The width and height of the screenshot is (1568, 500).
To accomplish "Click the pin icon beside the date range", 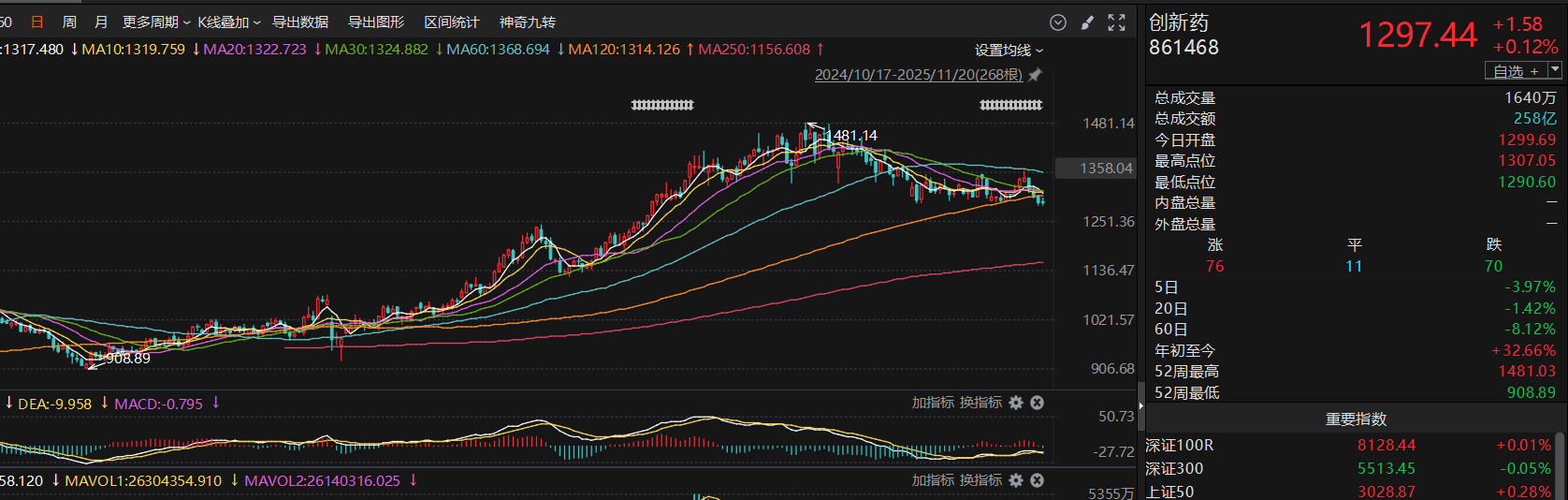I will point(1035,75).
